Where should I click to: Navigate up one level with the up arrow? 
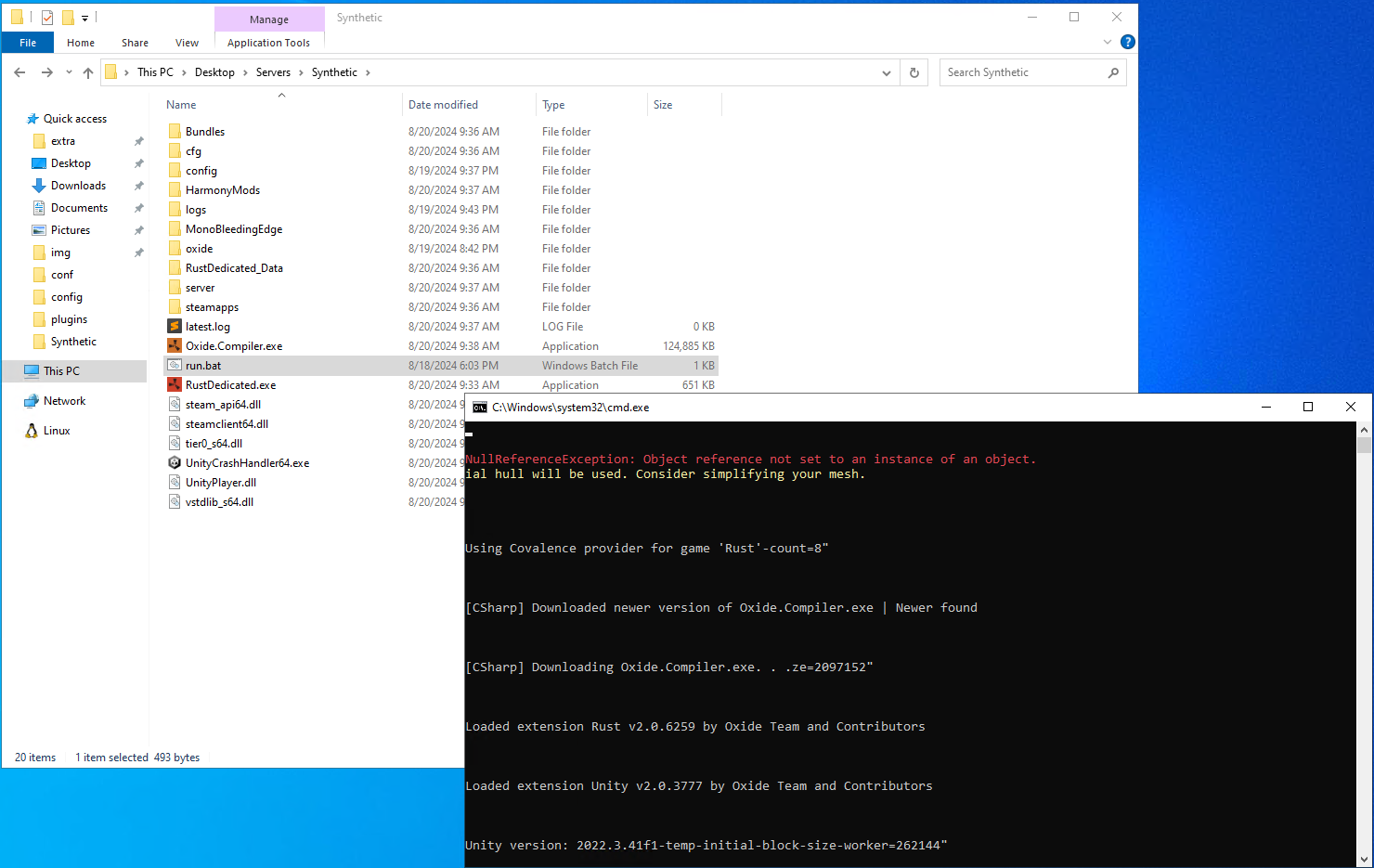88,71
